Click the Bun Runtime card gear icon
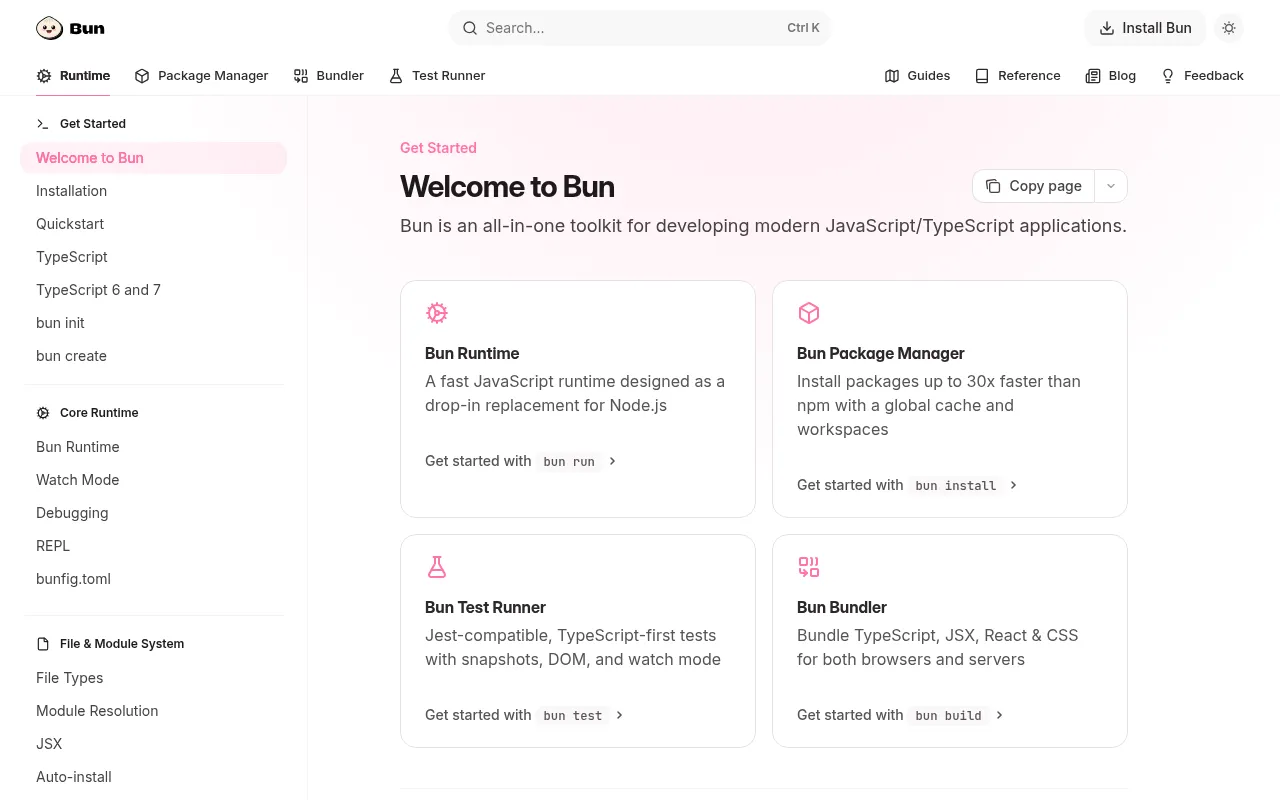The height and width of the screenshot is (800, 1280). 437,313
